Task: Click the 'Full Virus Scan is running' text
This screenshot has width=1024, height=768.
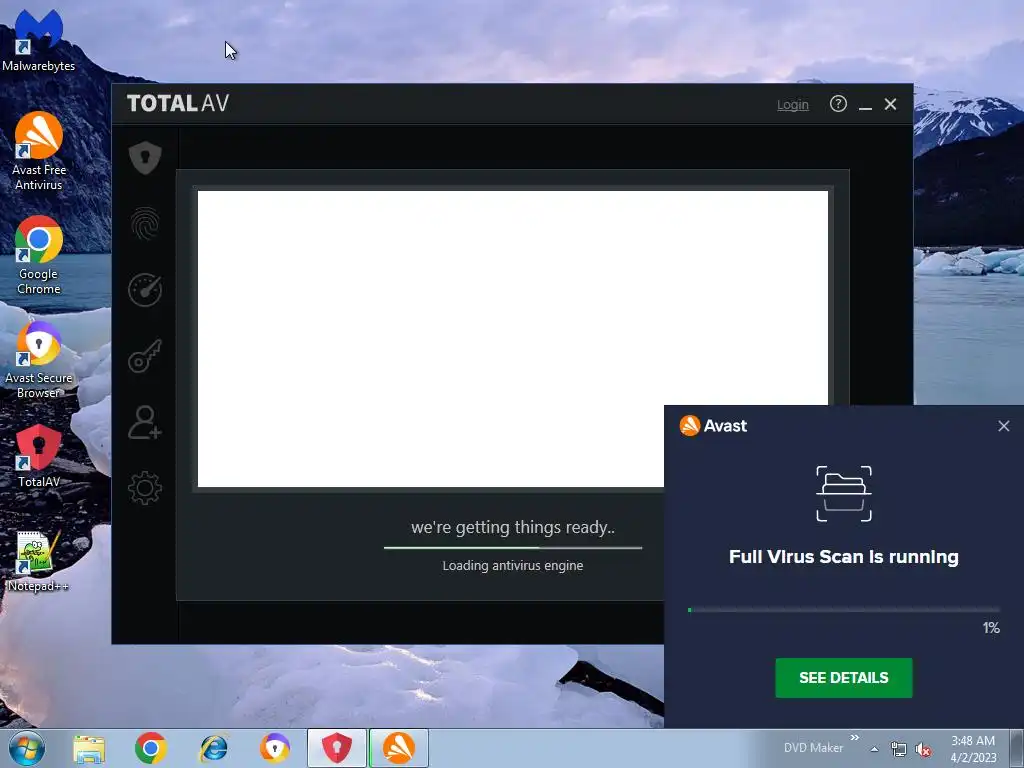Action: (x=844, y=557)
